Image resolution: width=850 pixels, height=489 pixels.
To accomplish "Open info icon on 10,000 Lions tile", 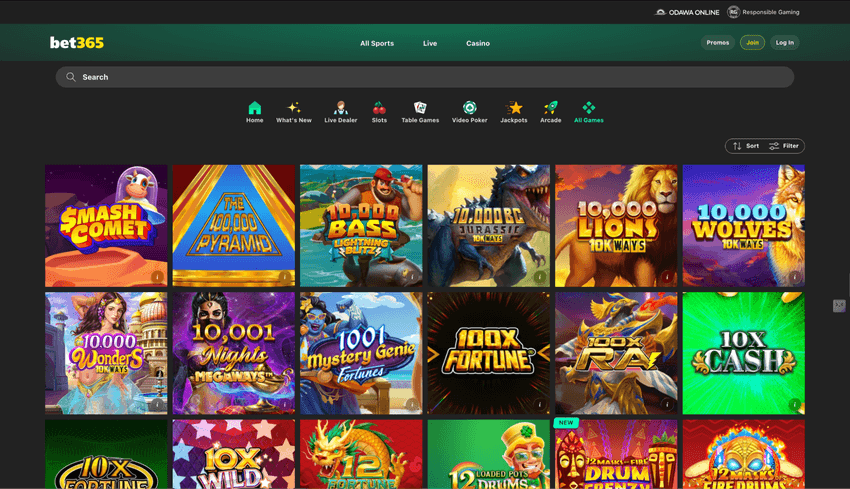I will [667, 277].
